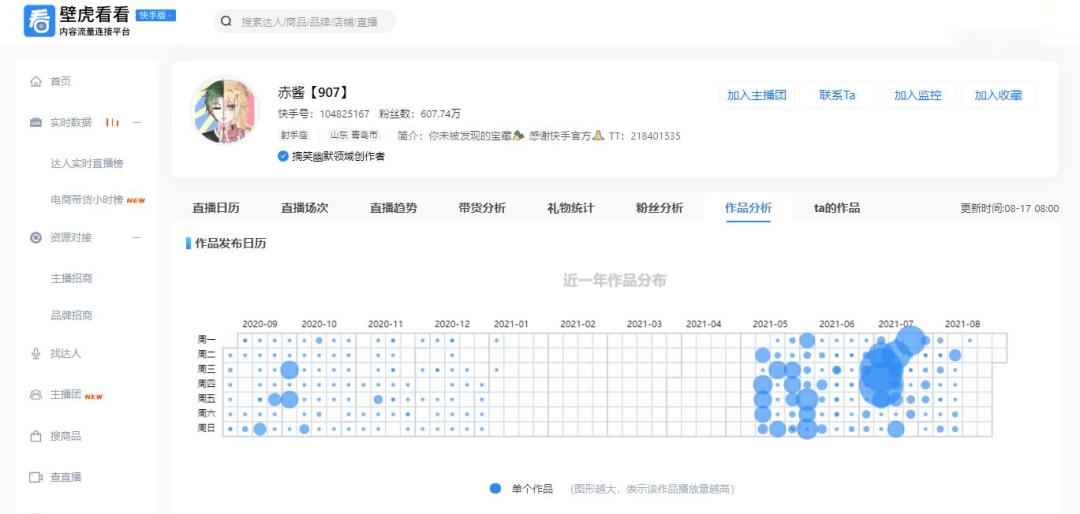Click the 加入收藏 button
This screenshot has width=1080, height=514.
coord(998,95)
